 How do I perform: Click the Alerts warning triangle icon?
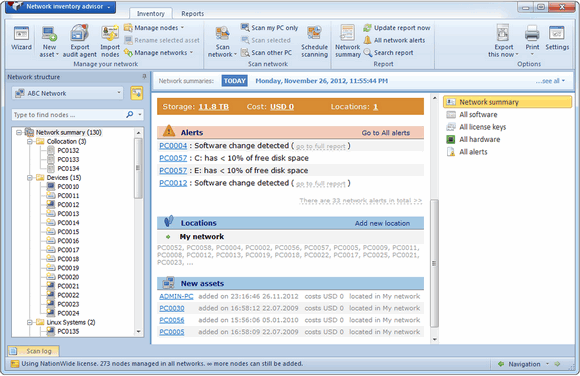[169, 131]
